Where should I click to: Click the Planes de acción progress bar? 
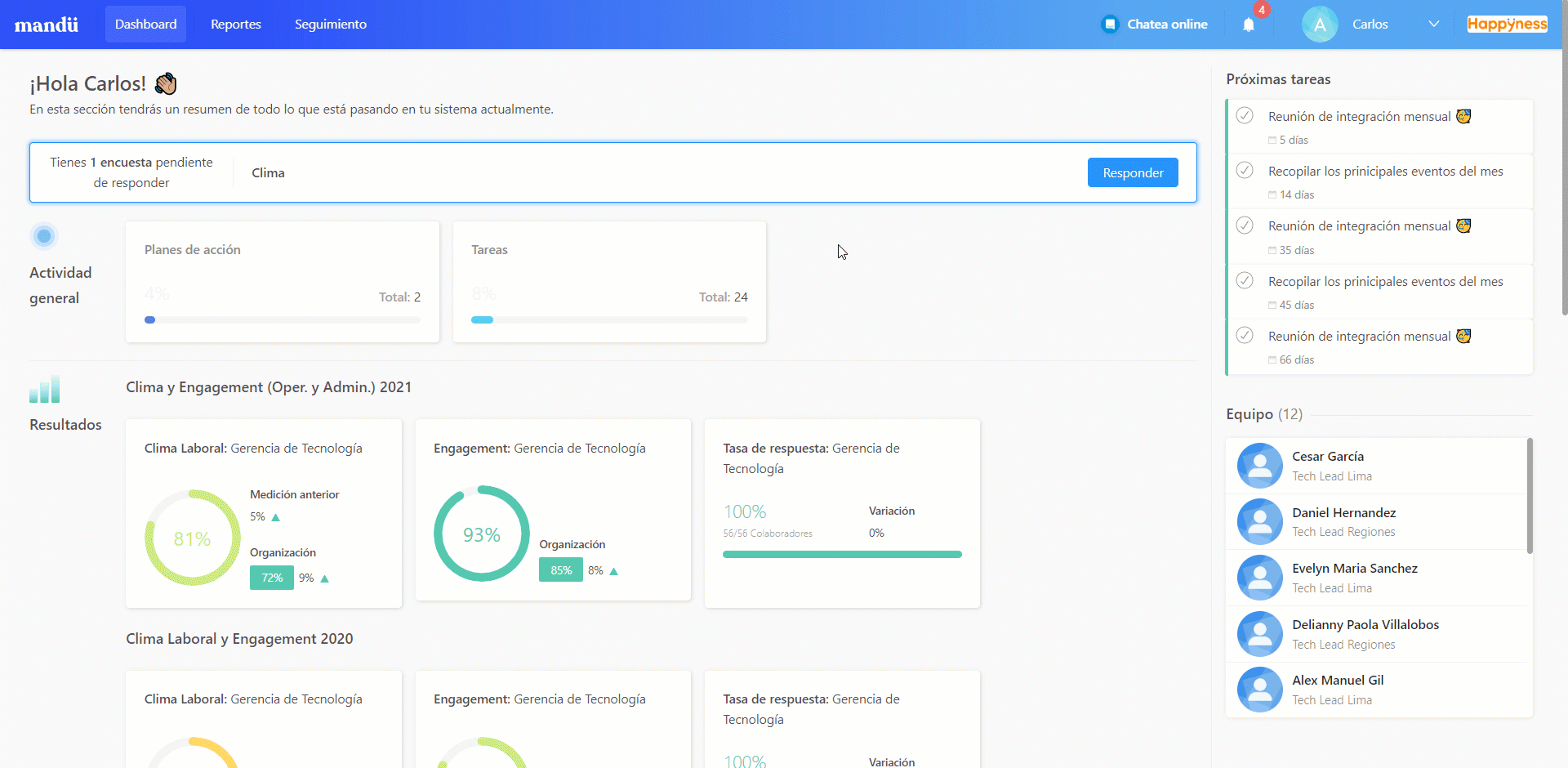[283, 319]
